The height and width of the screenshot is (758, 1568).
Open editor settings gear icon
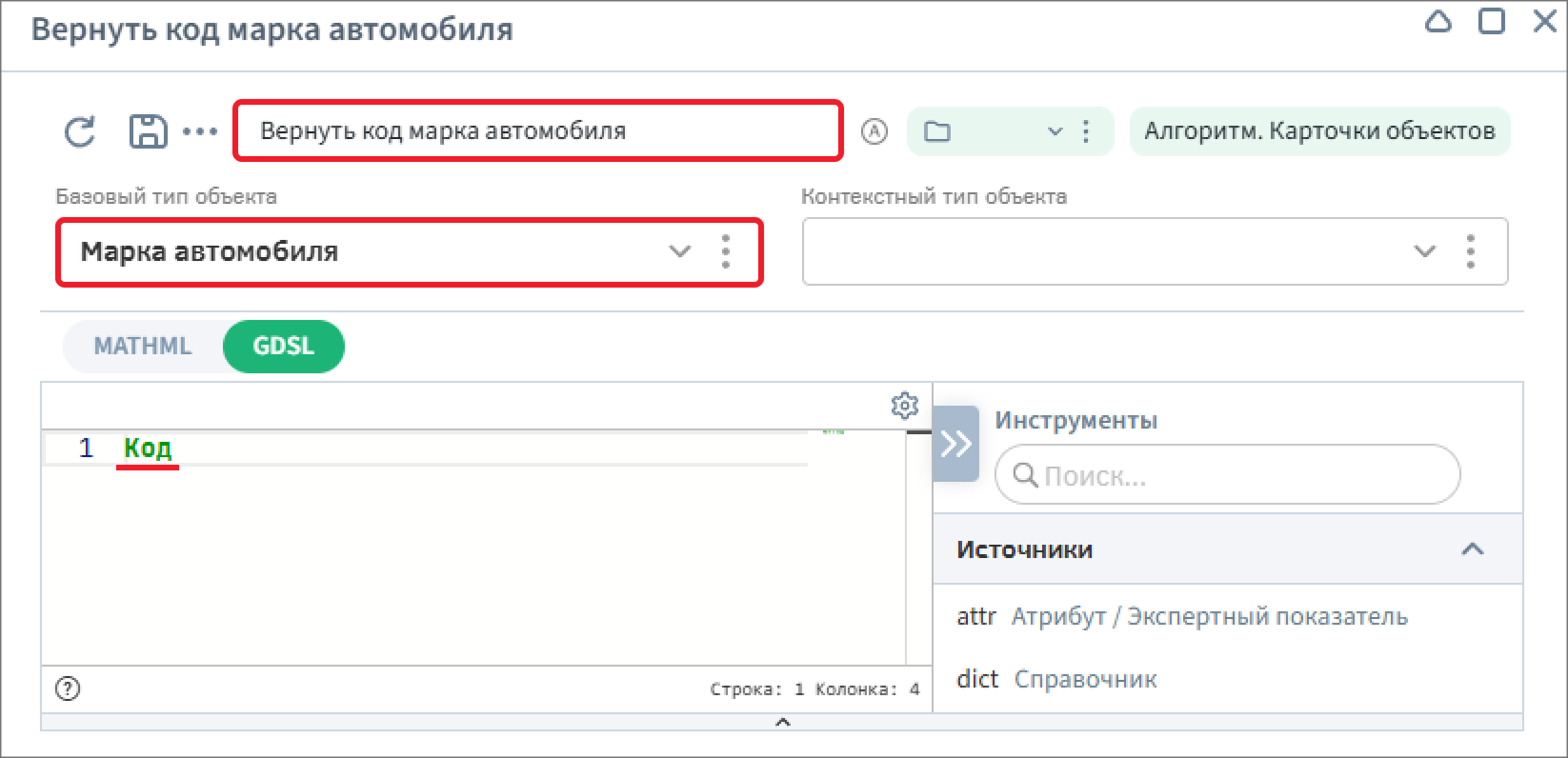tap(904, 406)
